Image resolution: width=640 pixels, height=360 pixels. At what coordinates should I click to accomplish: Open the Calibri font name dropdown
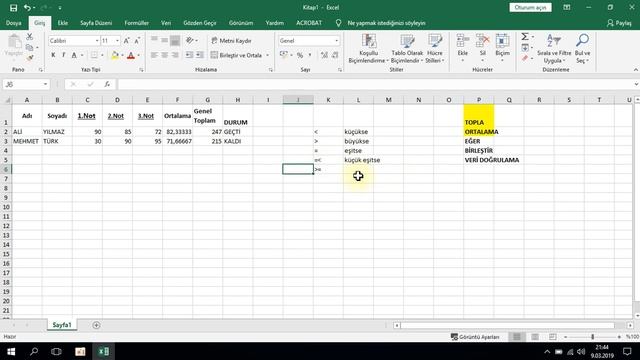97,41
